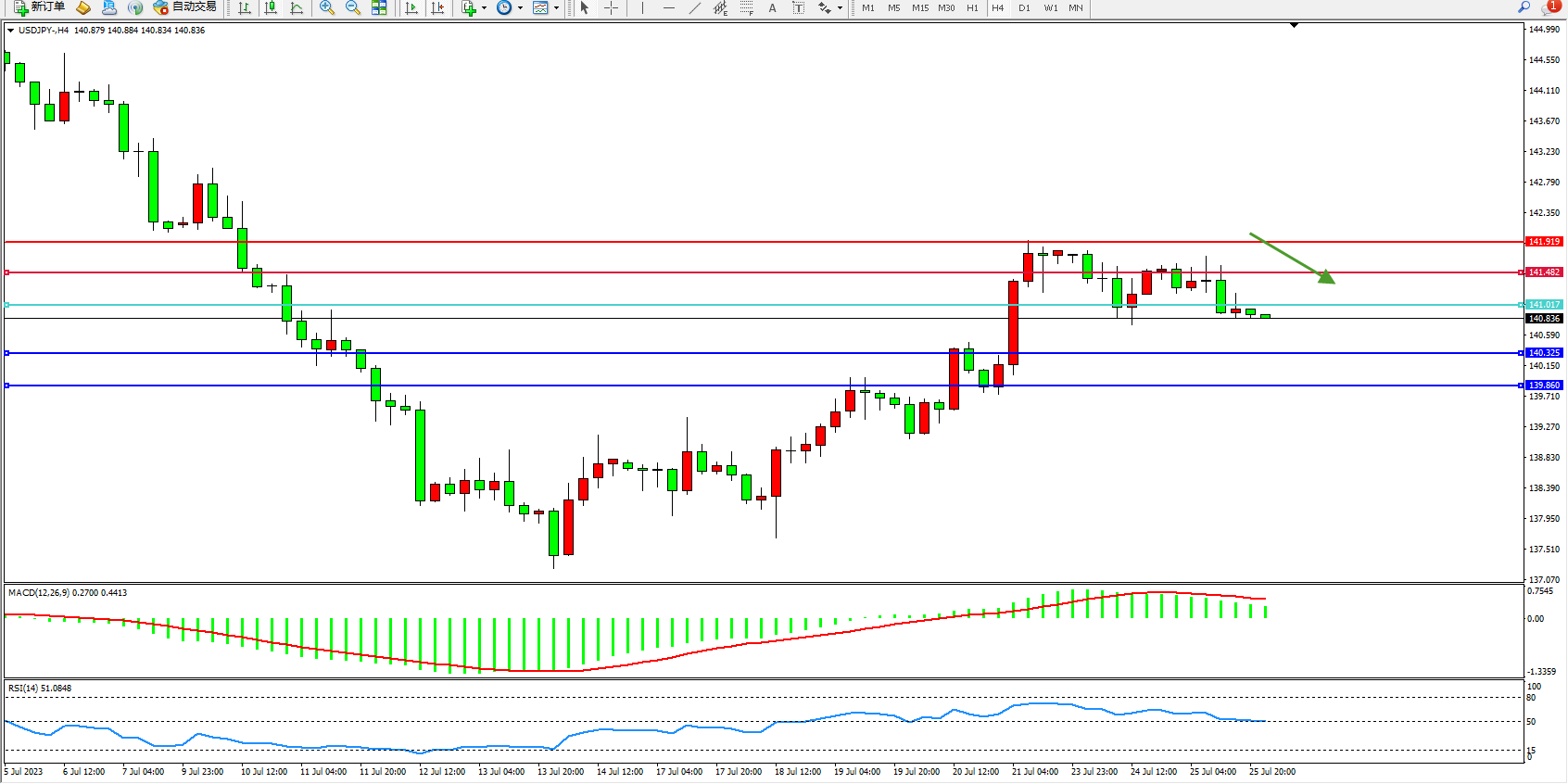Switch chart to candlestick mode

click(271, 7)
